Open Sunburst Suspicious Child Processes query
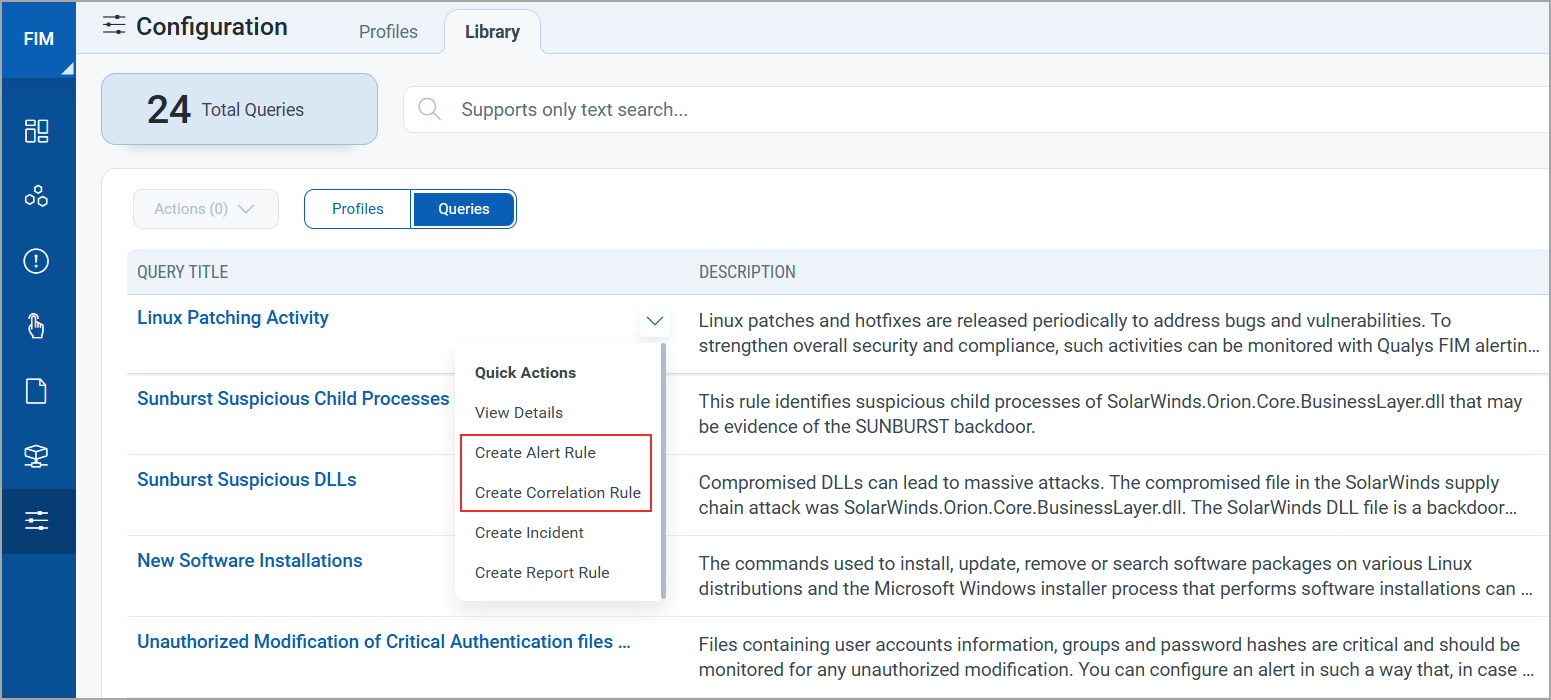The image size is (1551, 700). tap(293, 399)
